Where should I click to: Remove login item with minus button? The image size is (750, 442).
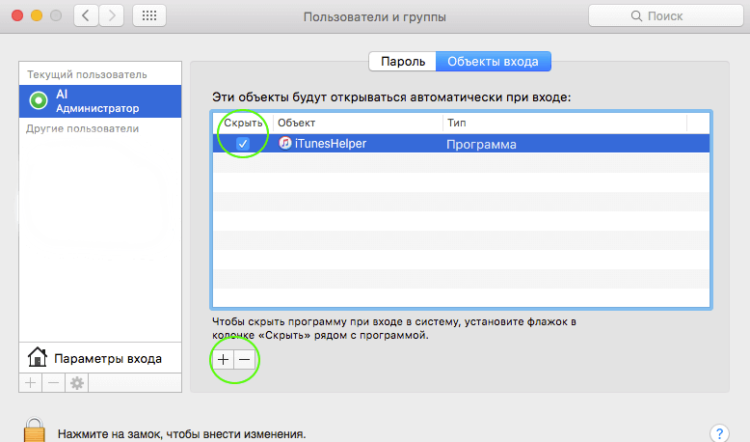coord(244,360)
